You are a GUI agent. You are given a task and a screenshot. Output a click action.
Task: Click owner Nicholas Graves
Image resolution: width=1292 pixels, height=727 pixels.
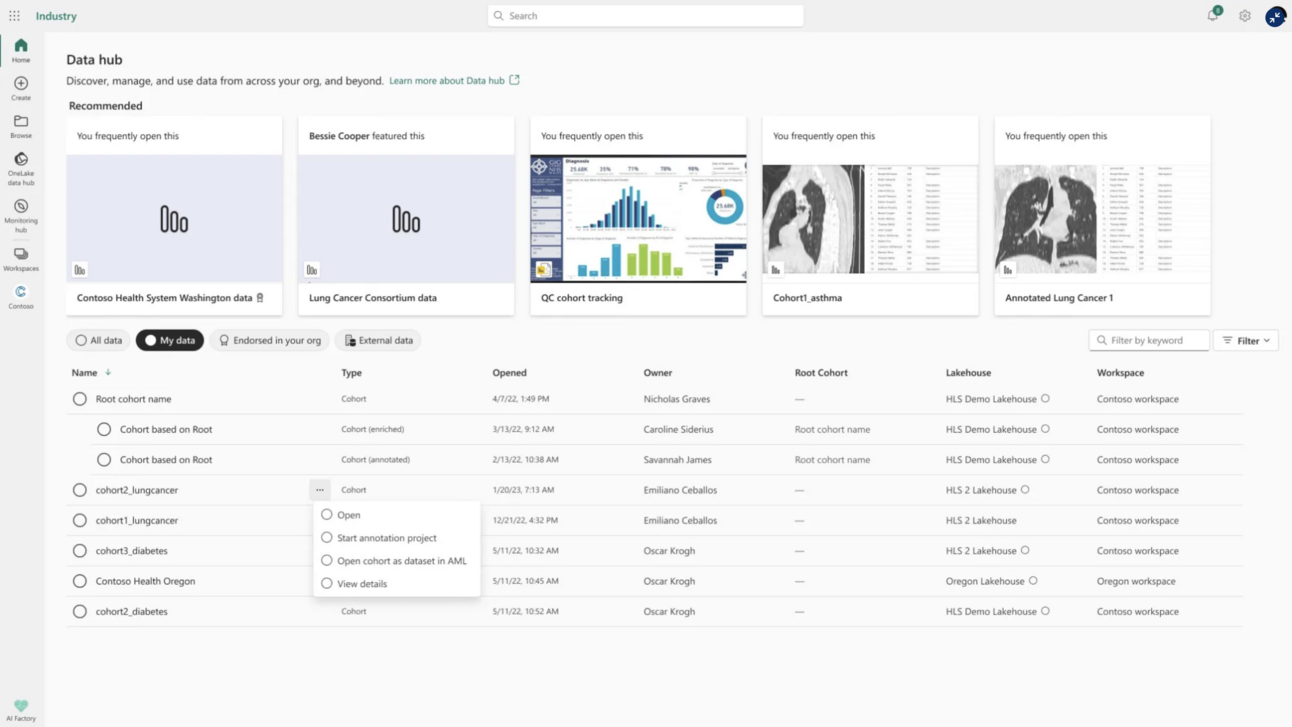pos(677,399)
